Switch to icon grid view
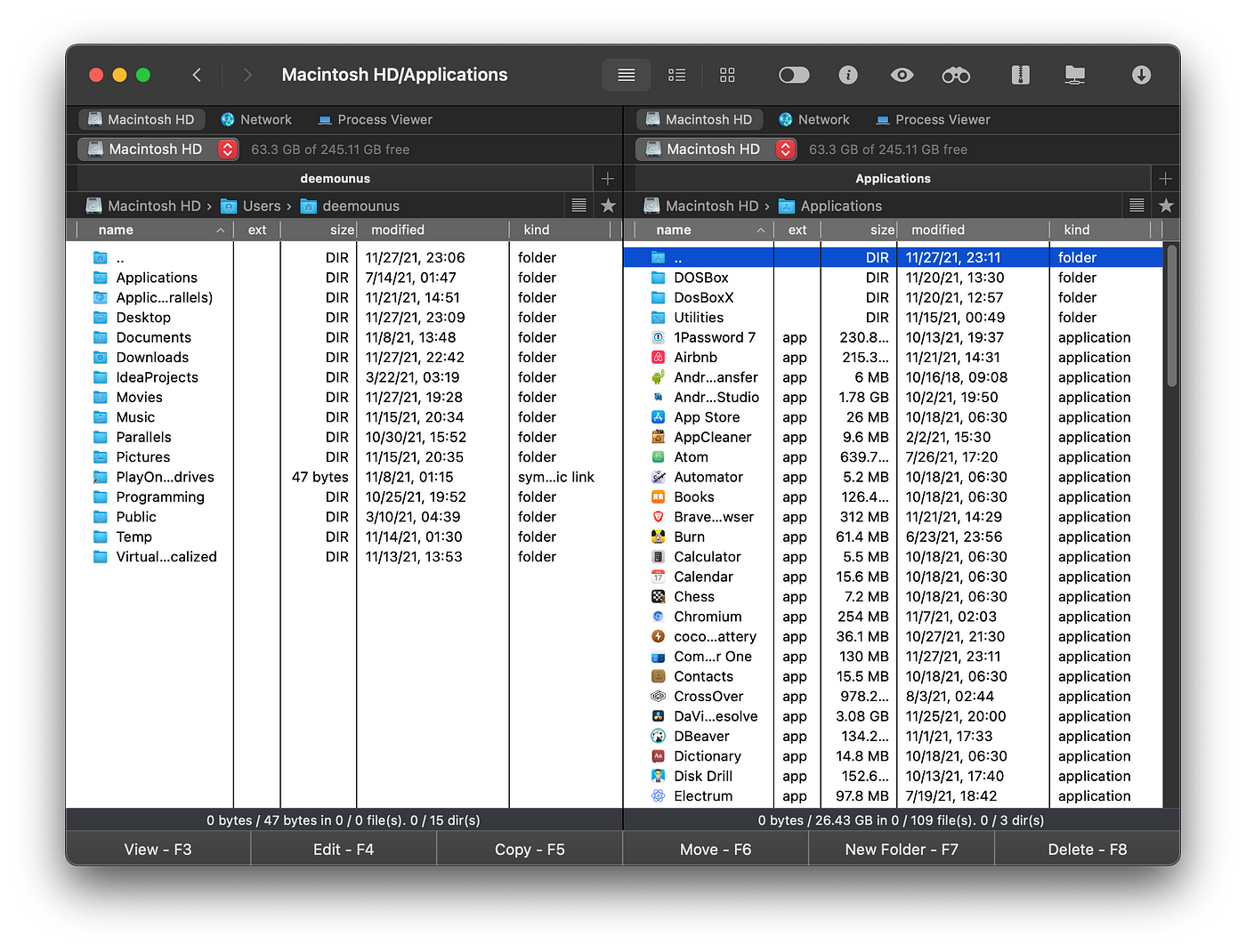The image size is (1246, 952). pyautogui.click(x=727, y=76)
